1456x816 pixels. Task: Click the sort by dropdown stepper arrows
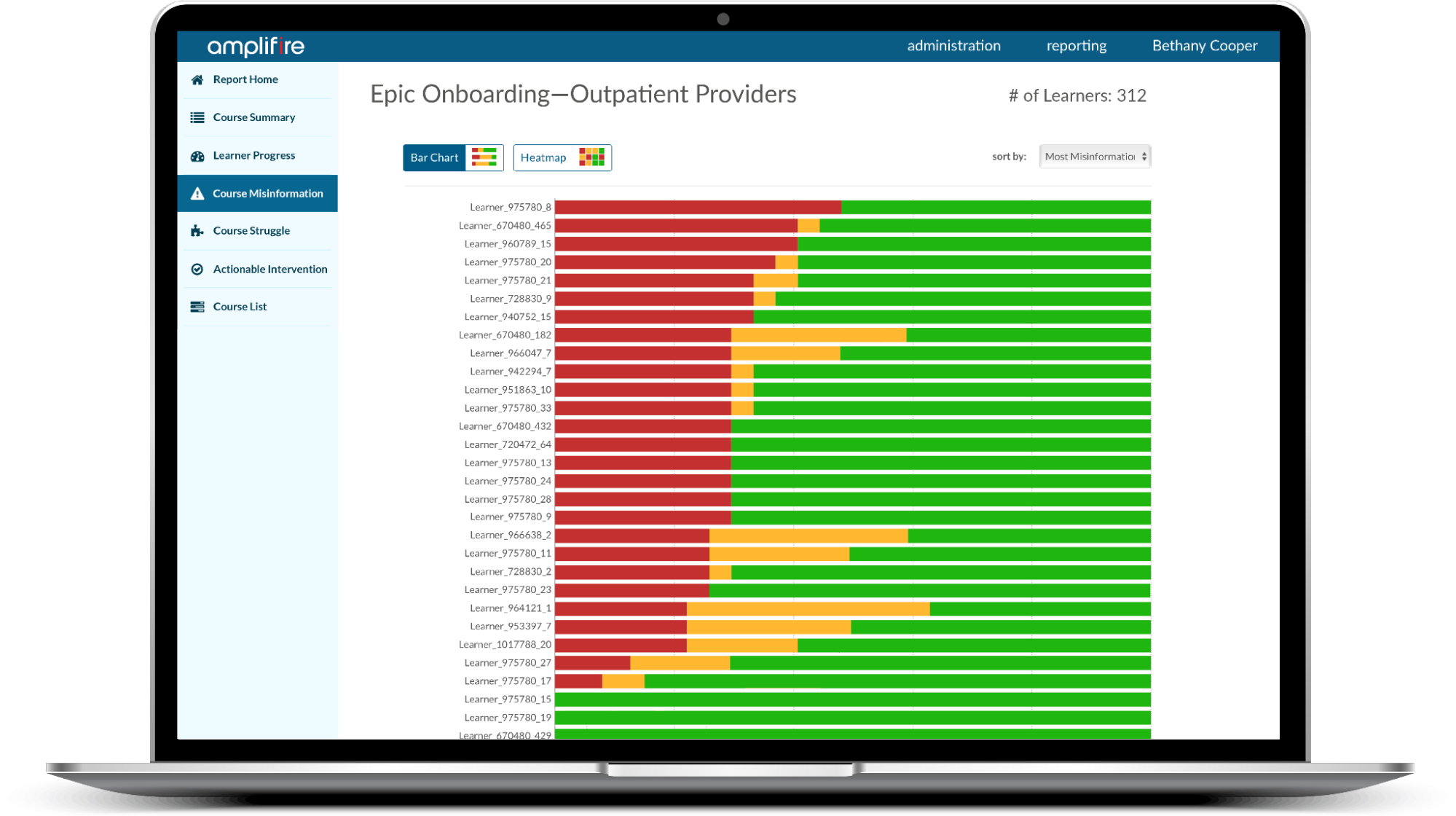[x=1144, y=157]
